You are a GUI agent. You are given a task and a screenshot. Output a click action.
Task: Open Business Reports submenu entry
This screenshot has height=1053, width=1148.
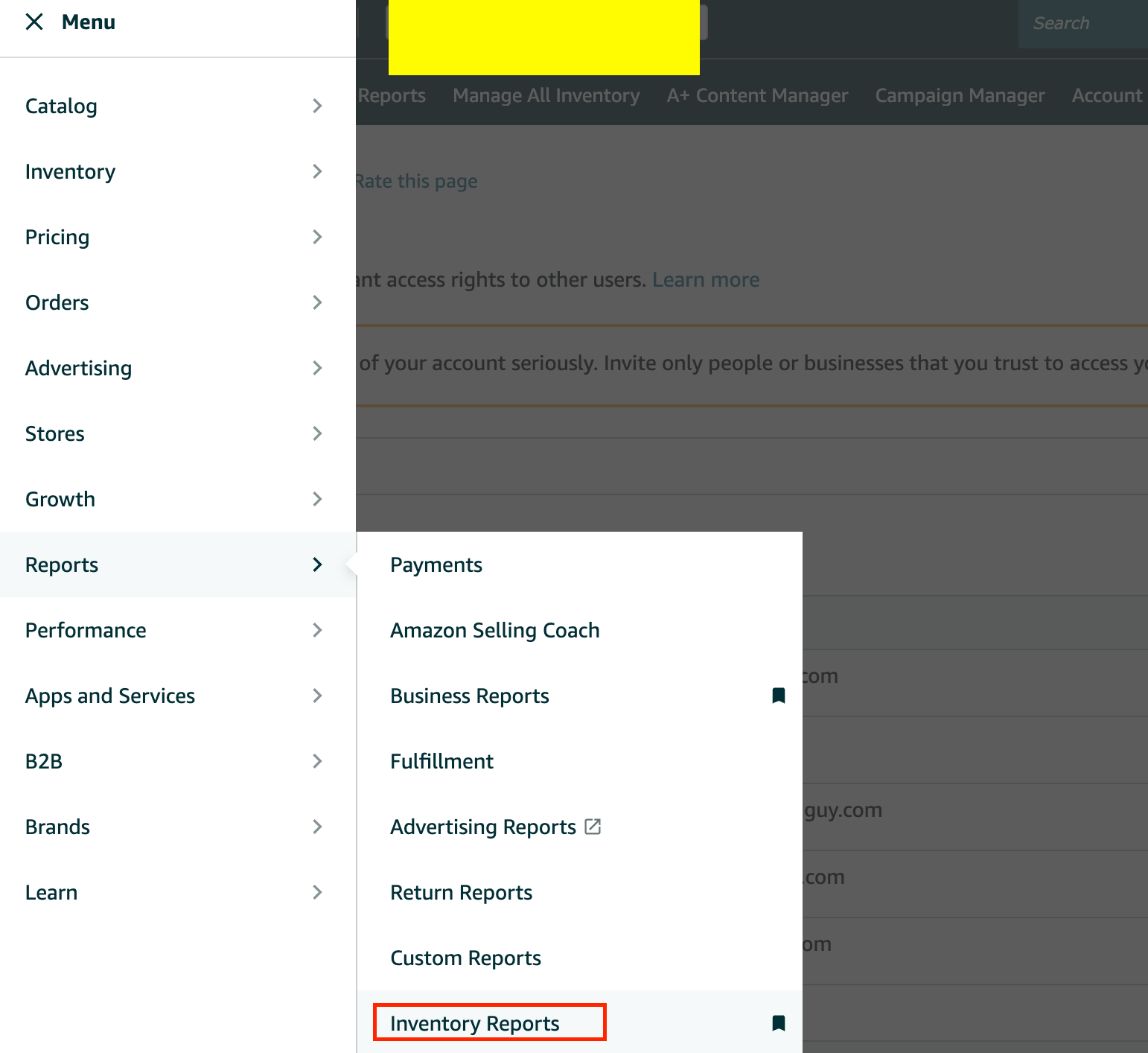[x=580, y=696]
